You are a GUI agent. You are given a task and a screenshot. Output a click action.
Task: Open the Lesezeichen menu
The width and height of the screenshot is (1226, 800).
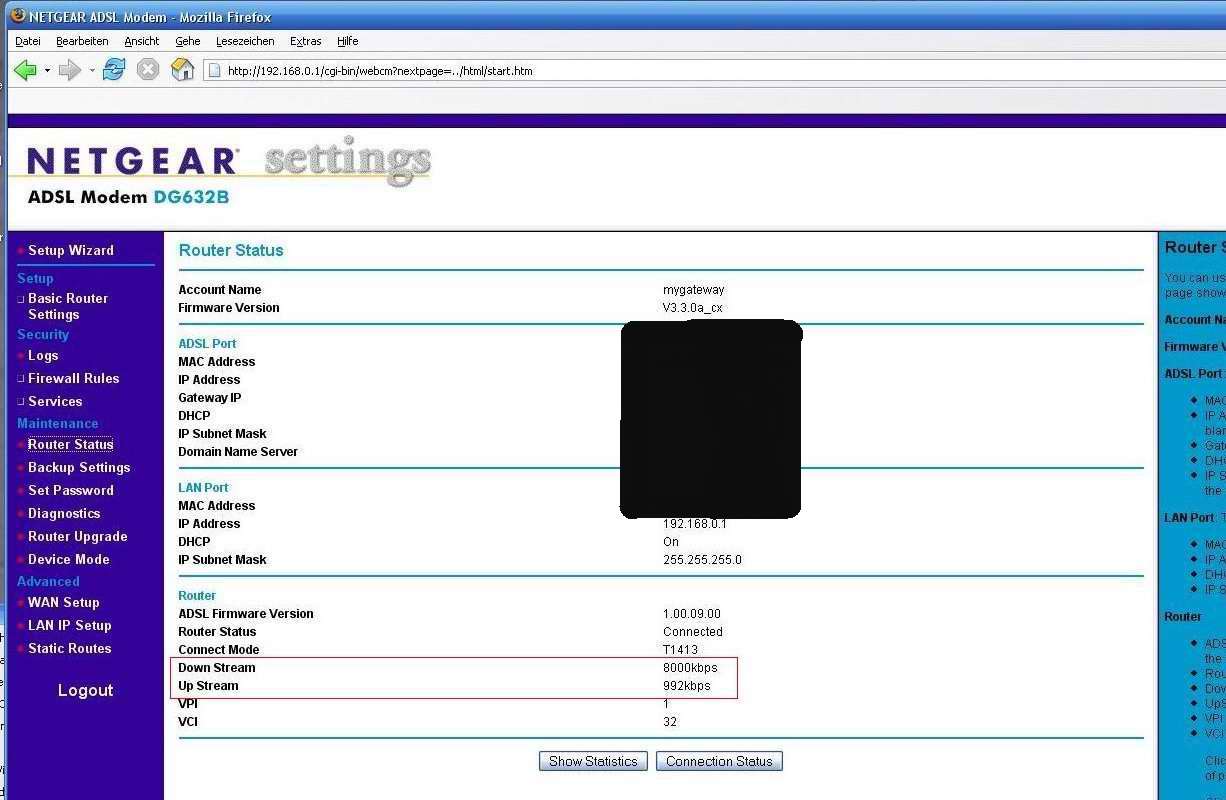(x=246, y=41)
